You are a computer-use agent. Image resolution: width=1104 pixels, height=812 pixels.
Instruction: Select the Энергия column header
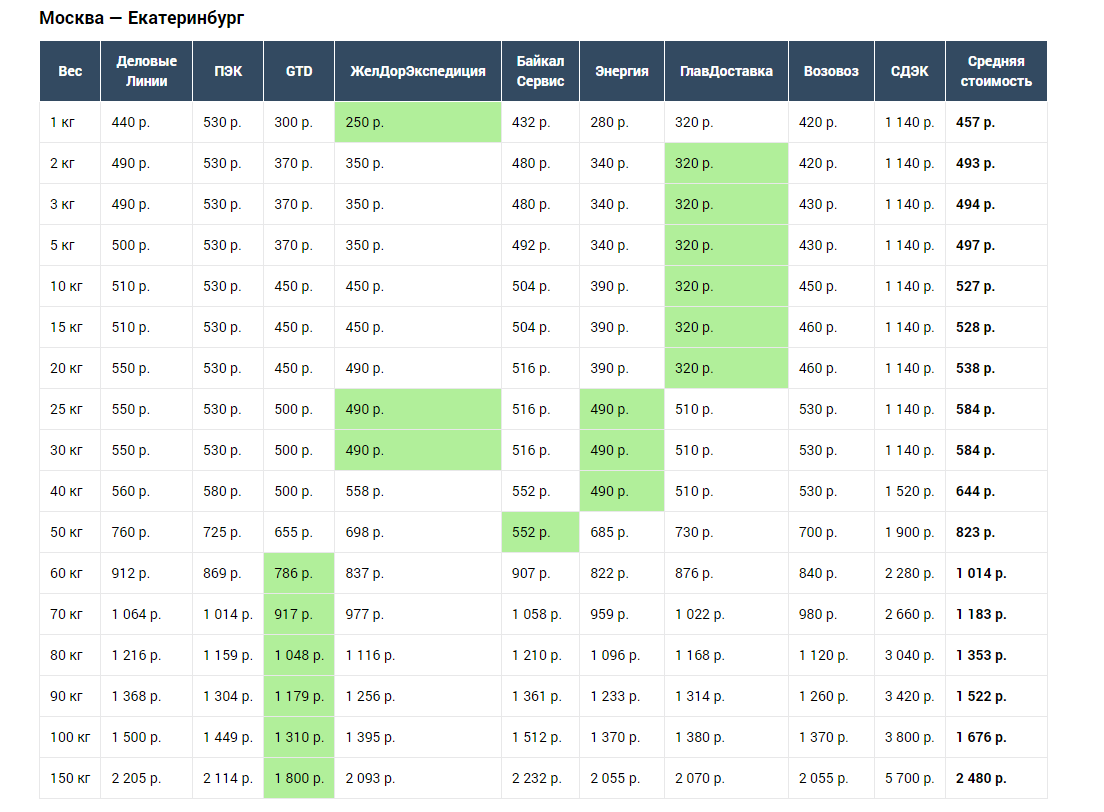coord(622,71)
